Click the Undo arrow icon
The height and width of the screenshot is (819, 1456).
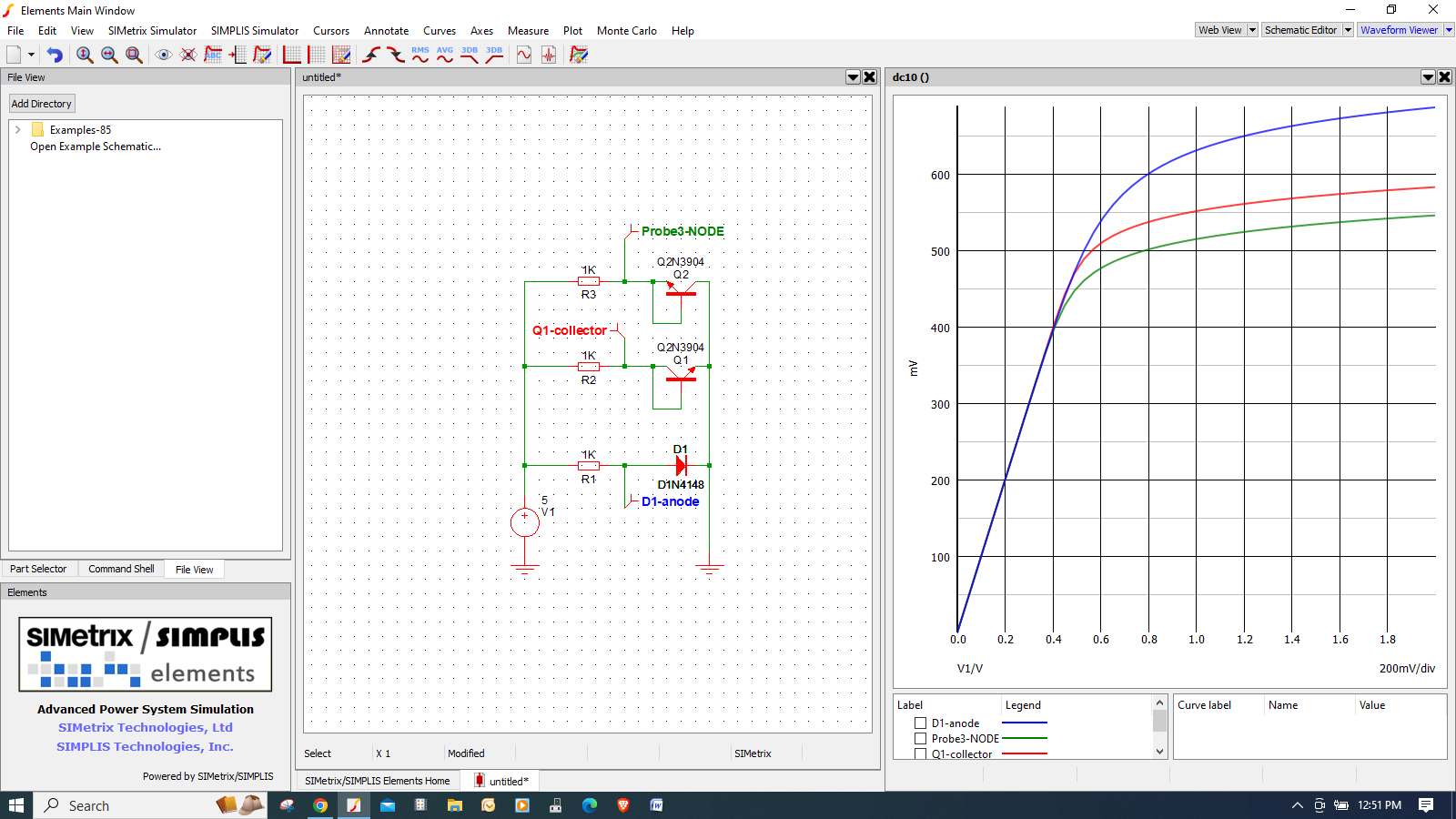[55, 55]
